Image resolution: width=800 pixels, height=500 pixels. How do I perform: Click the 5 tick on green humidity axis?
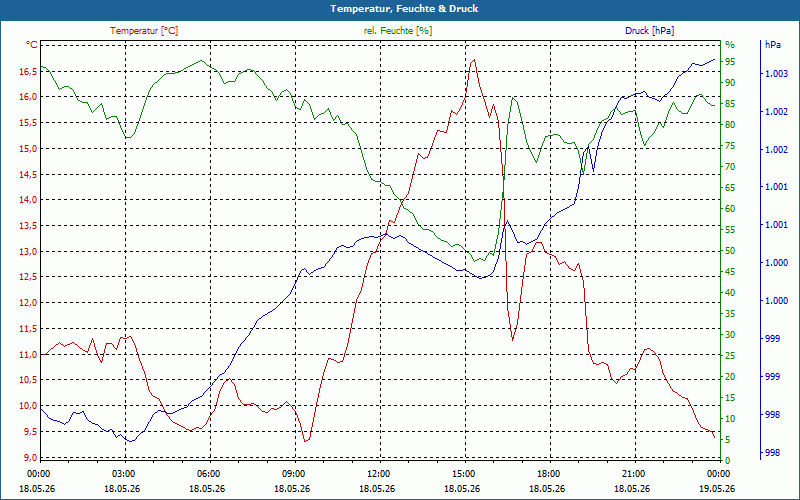click(728, 440)
